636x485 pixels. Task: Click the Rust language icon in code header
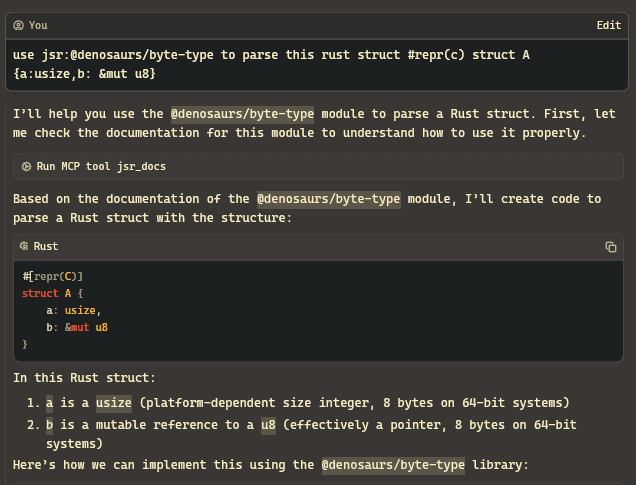(24, 246)
